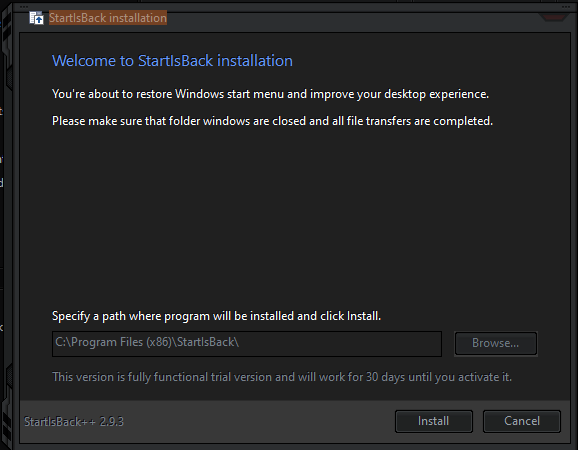Abort setup with the Cancel button

pyautogui.click(x=522, y=421)
